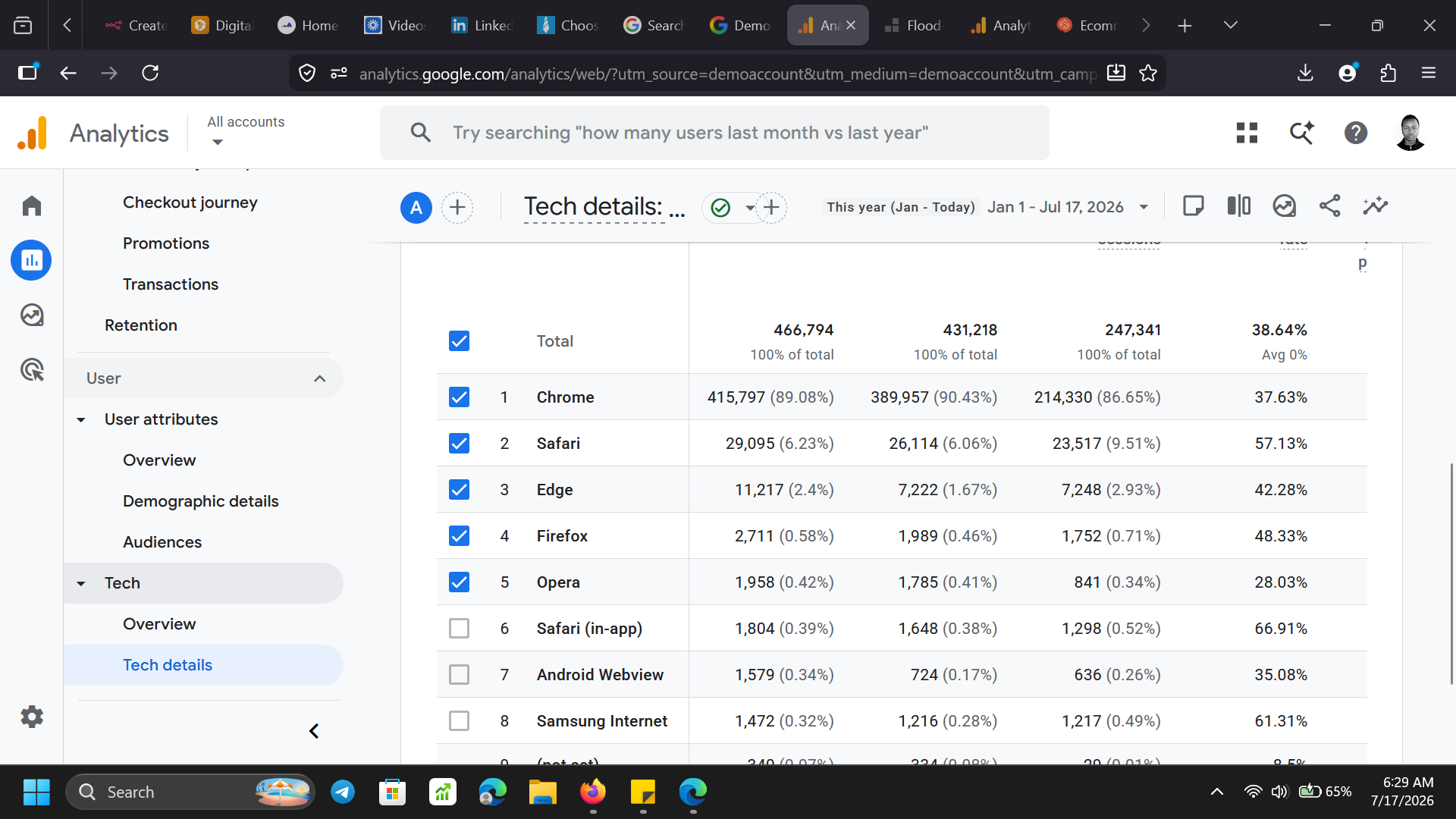This screenshot has width=1456, height=819.
Task: Open the Insights trend circle icon
Action: point(1285,206)
